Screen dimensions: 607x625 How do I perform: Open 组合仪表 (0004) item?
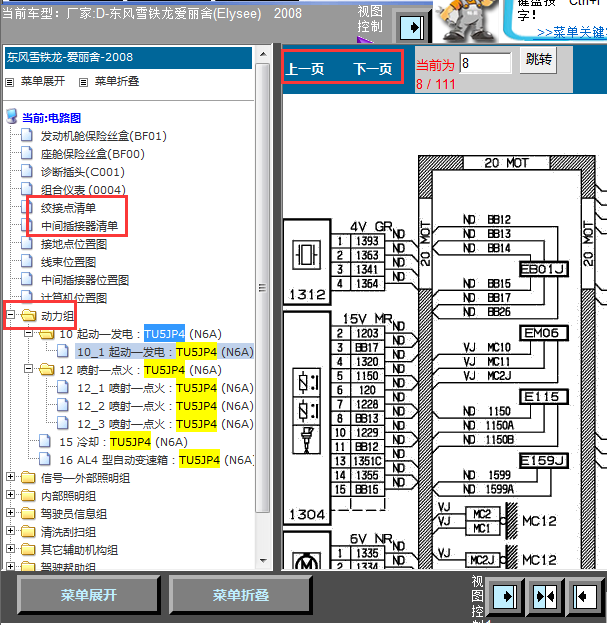pos(83,190)
